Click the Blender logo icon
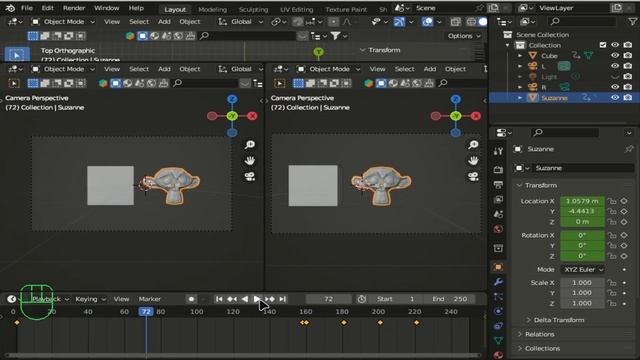 [x=10, y=8]
